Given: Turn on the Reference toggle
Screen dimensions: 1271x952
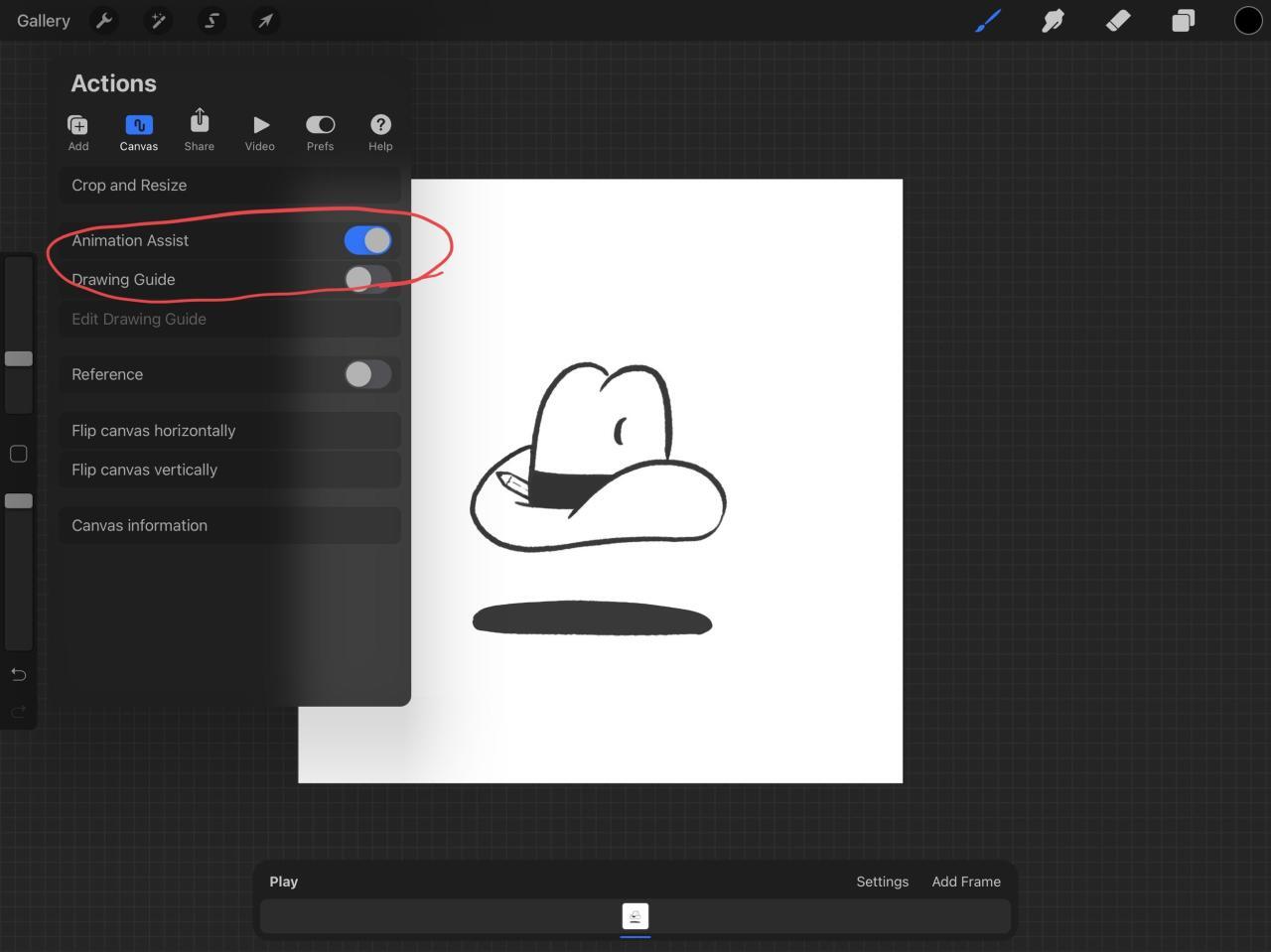Looking at the screenshot, I should [367, 374].
